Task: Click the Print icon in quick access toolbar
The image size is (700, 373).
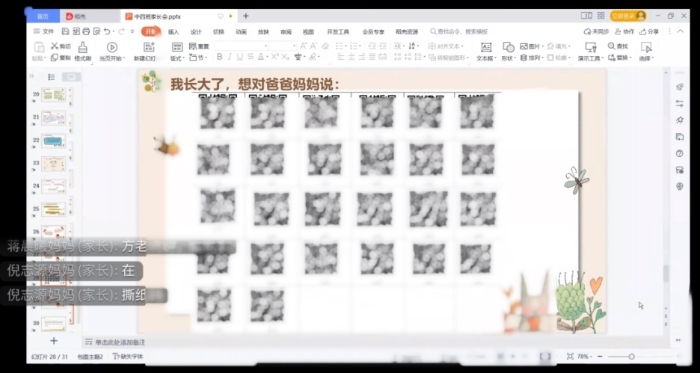Action: 86,31
